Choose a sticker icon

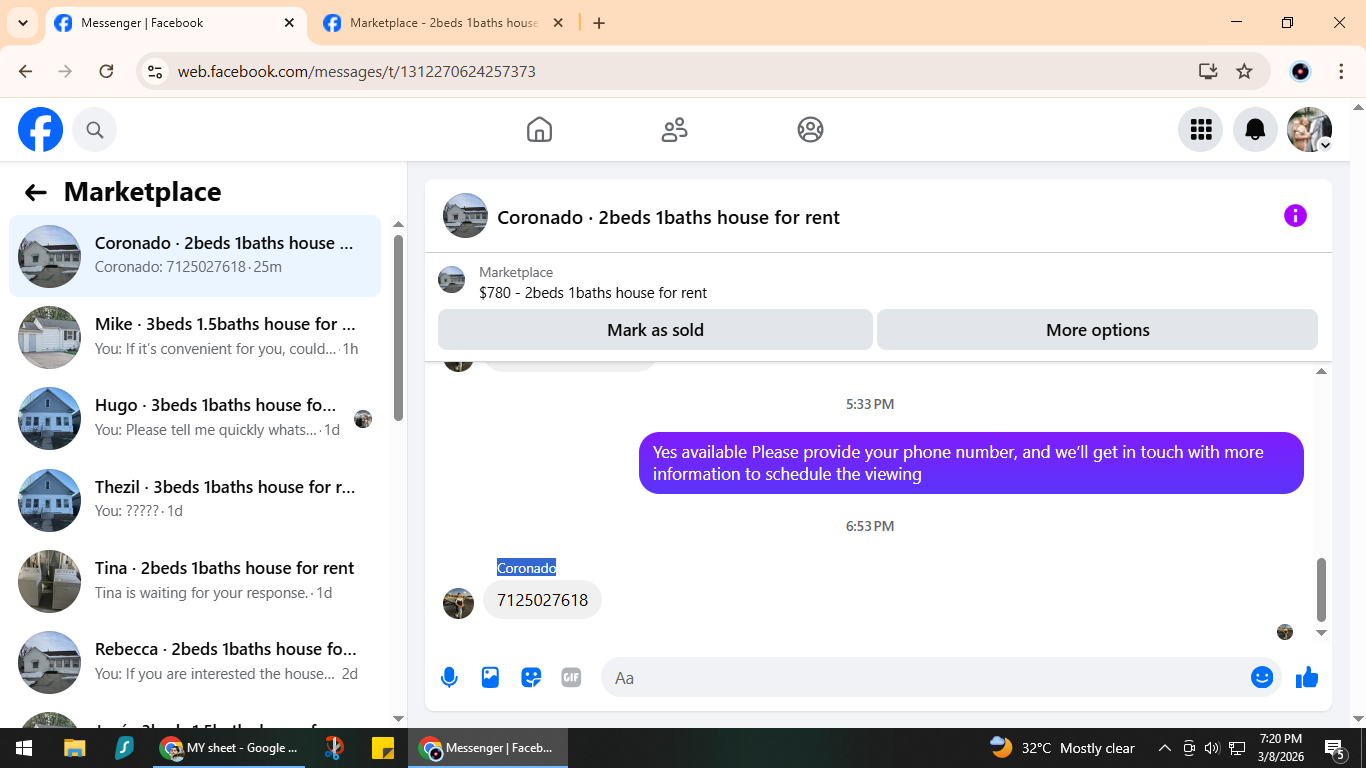click(531, 678)
